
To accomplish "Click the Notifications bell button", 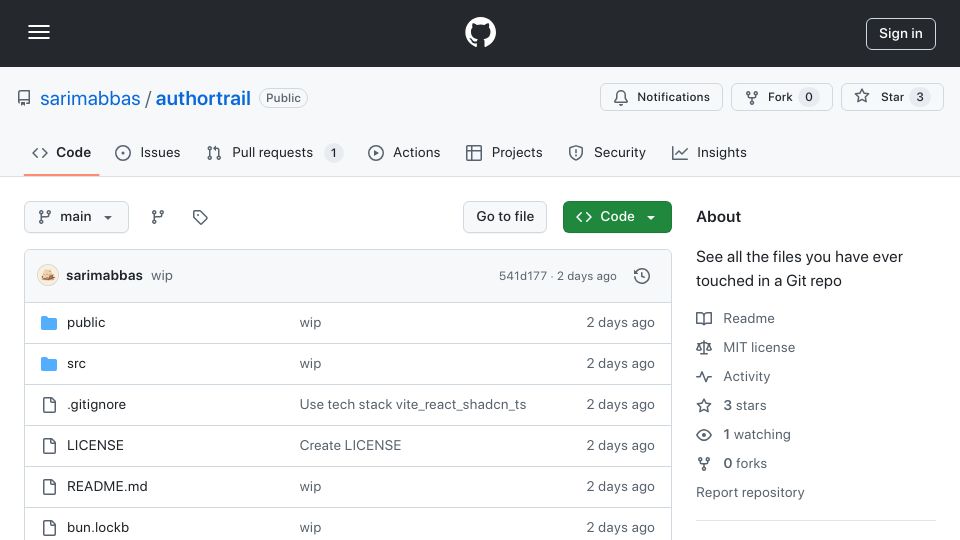I will [661, 97].
